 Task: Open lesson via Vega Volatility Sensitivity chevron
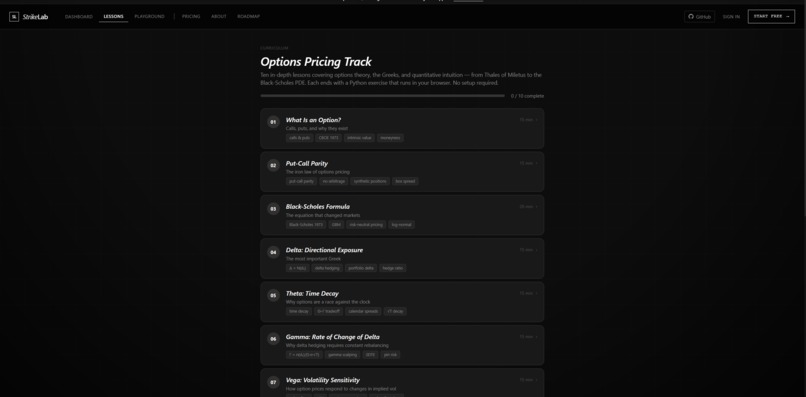click(x=537, y=380)
